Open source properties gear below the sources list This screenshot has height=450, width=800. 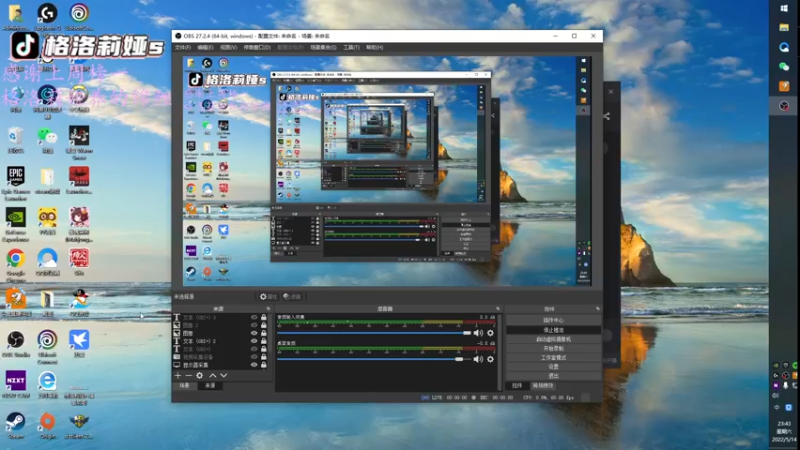point(199,376)
